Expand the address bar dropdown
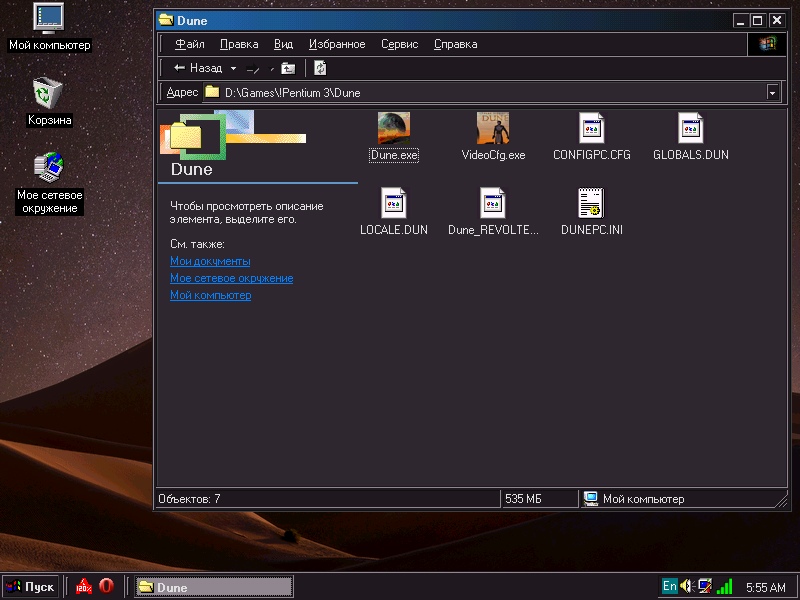Screen dimensions: 800x600 [x=772, y=92]
